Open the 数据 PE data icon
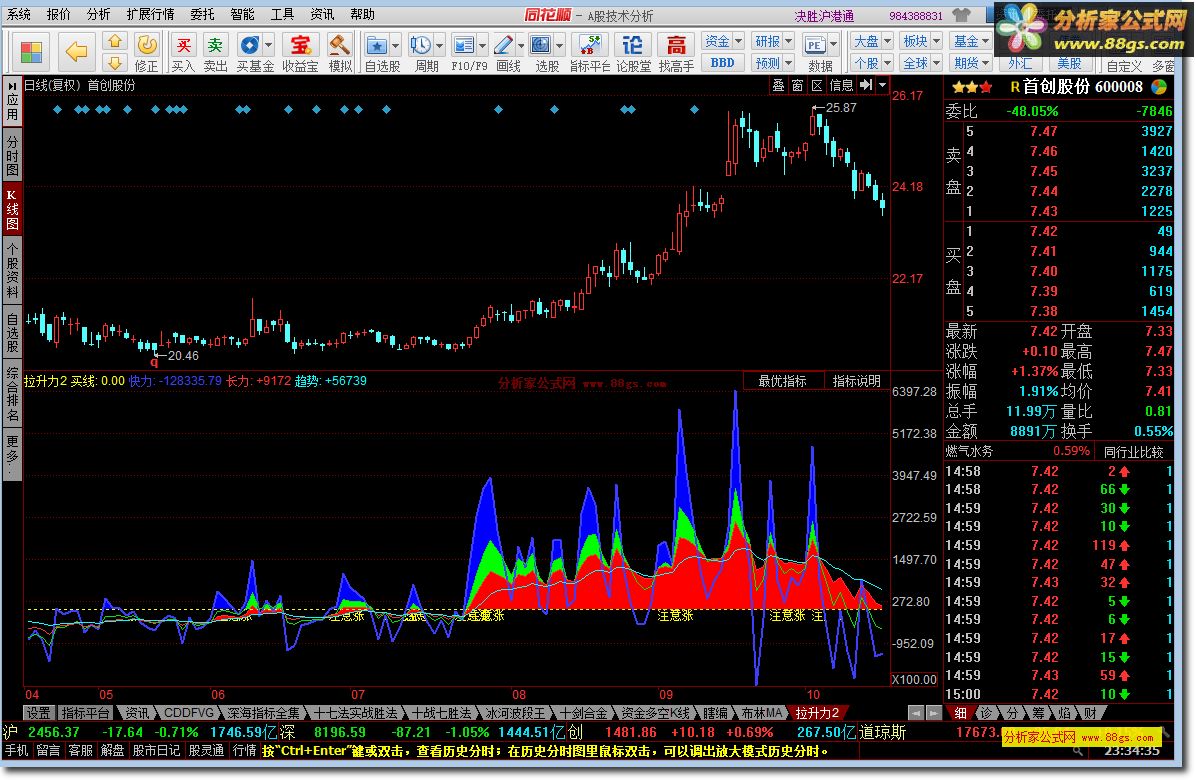The height and width of the screenshot is (780, 1196). 815,46
